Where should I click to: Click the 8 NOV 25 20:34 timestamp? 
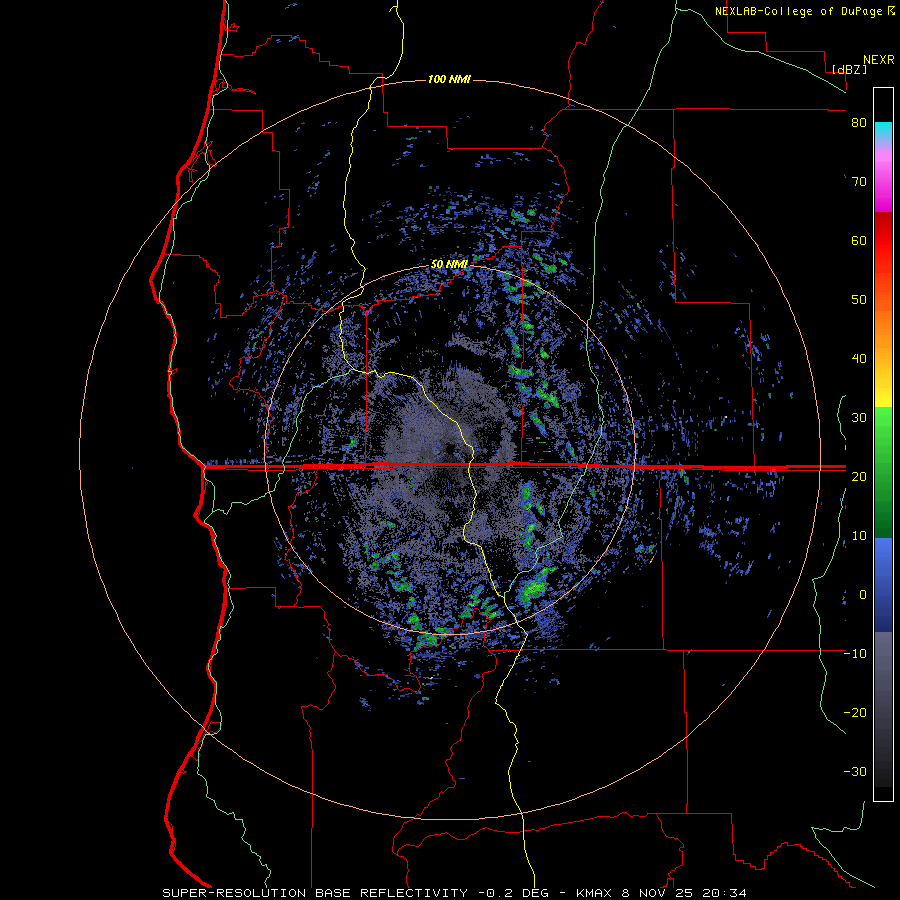tap(684, 893)
